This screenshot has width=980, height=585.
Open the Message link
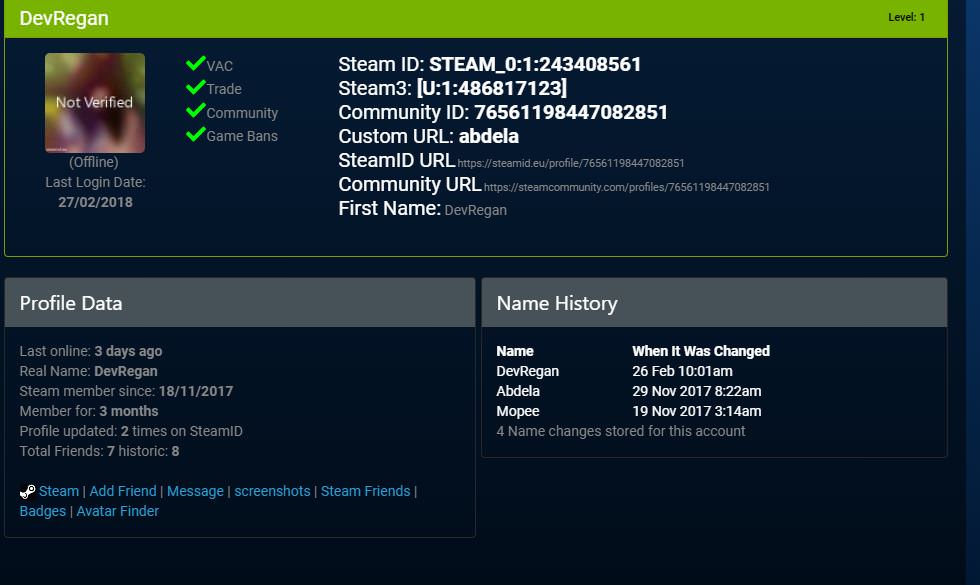pyautogui.click(x=195, y=491)
